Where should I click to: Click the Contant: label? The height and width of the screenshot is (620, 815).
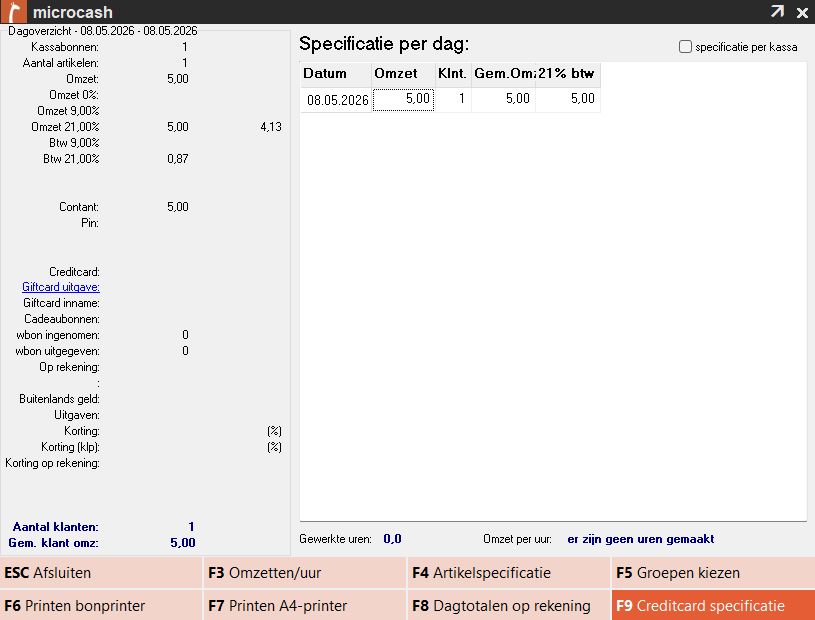[78, 207]
